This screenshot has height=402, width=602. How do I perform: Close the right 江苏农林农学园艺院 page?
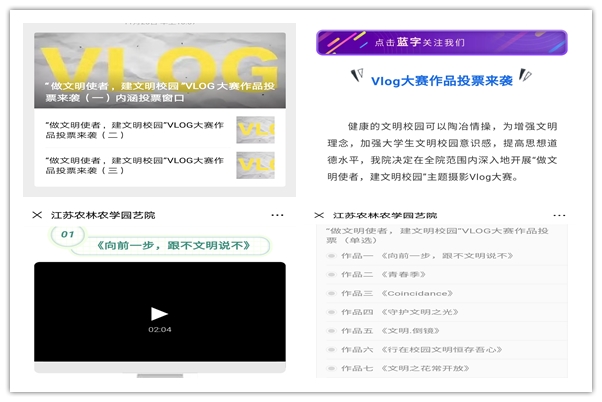coord(319,215)
